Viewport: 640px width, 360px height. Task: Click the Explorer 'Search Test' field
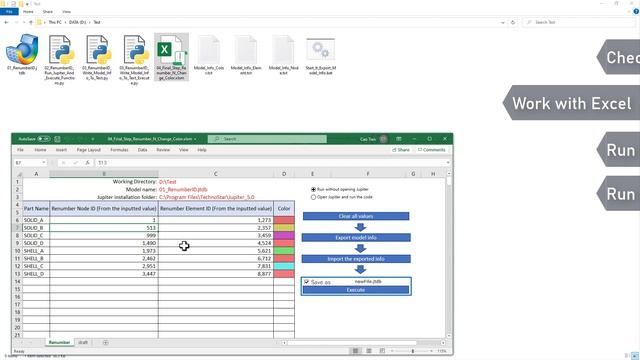click(578, 22)
